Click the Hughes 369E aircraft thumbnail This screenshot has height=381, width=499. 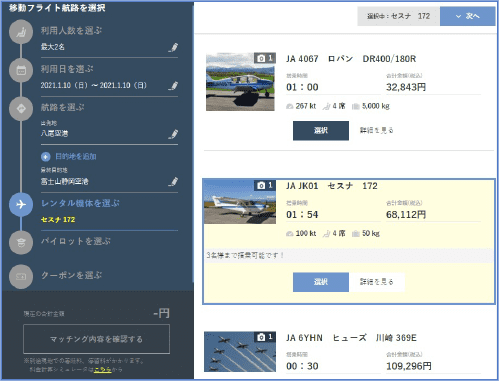click(240, 351)
